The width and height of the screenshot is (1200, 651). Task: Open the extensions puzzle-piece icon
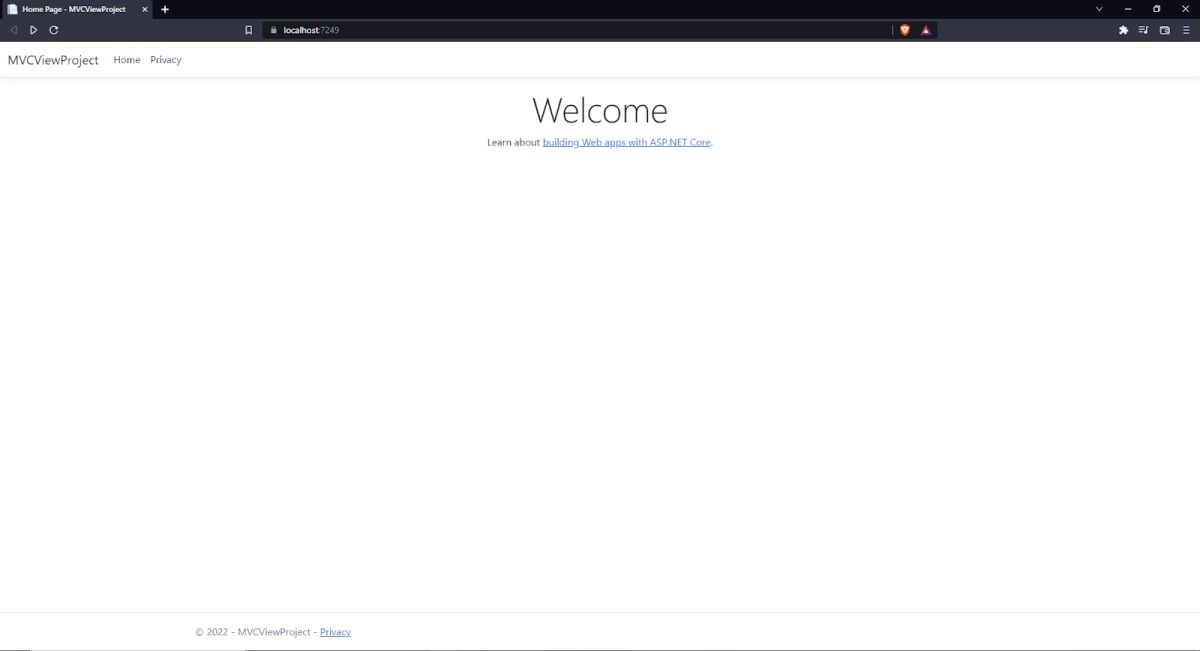pyautogui.click(x=1123, y=30)
